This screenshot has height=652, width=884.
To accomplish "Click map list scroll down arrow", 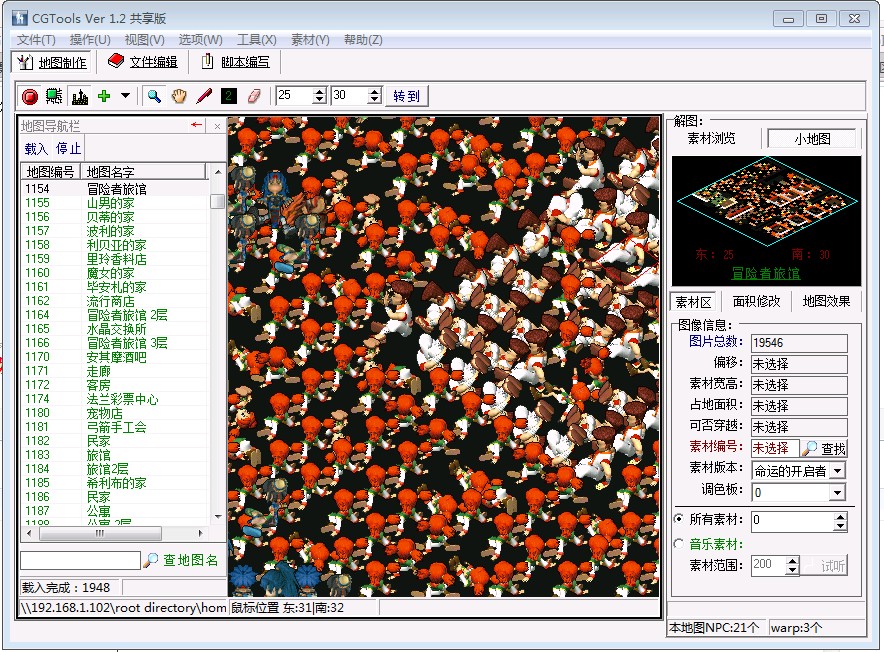I will (218, 517).
